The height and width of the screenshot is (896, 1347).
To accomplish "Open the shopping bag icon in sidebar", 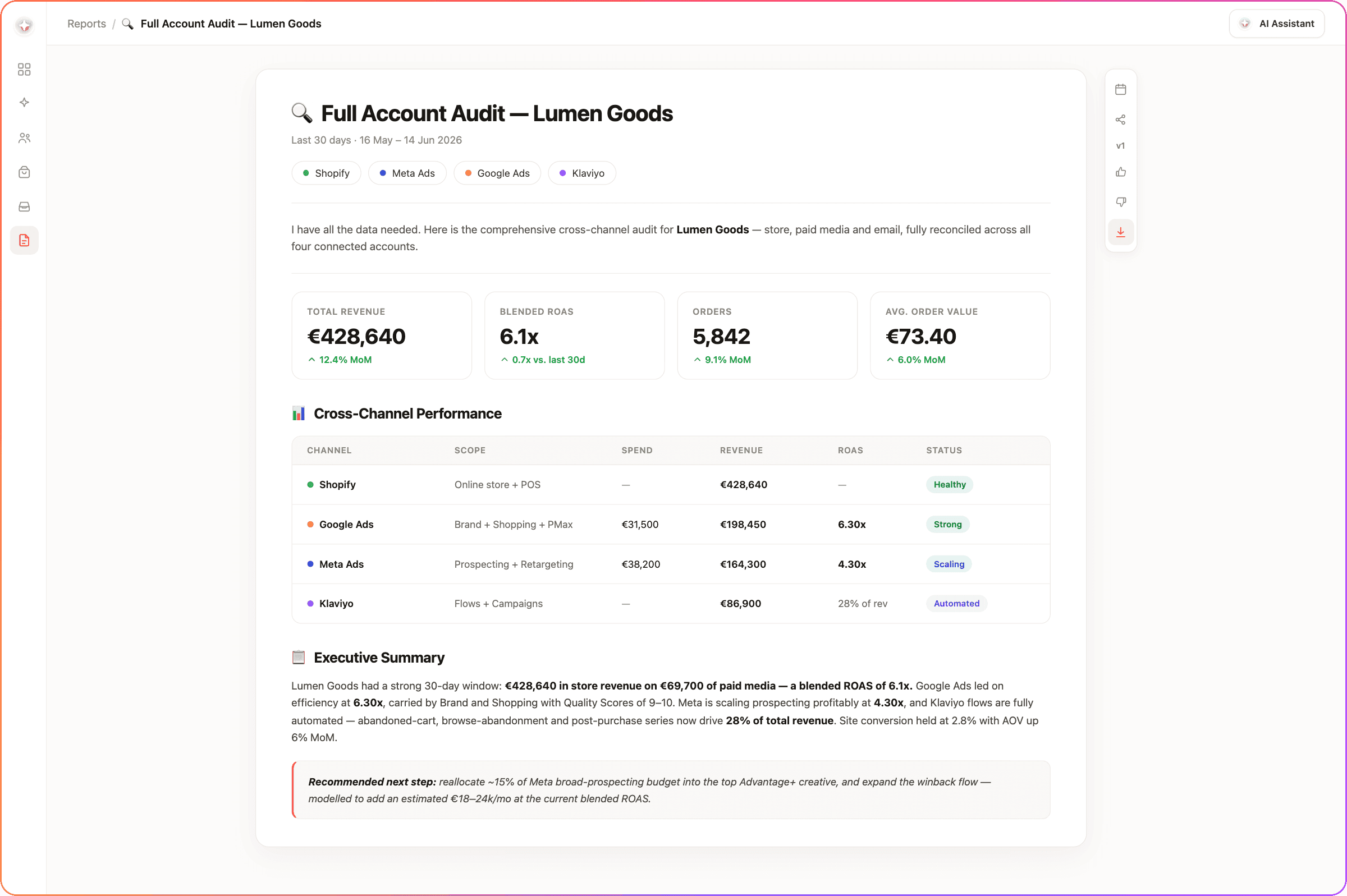I will point(24,172).
